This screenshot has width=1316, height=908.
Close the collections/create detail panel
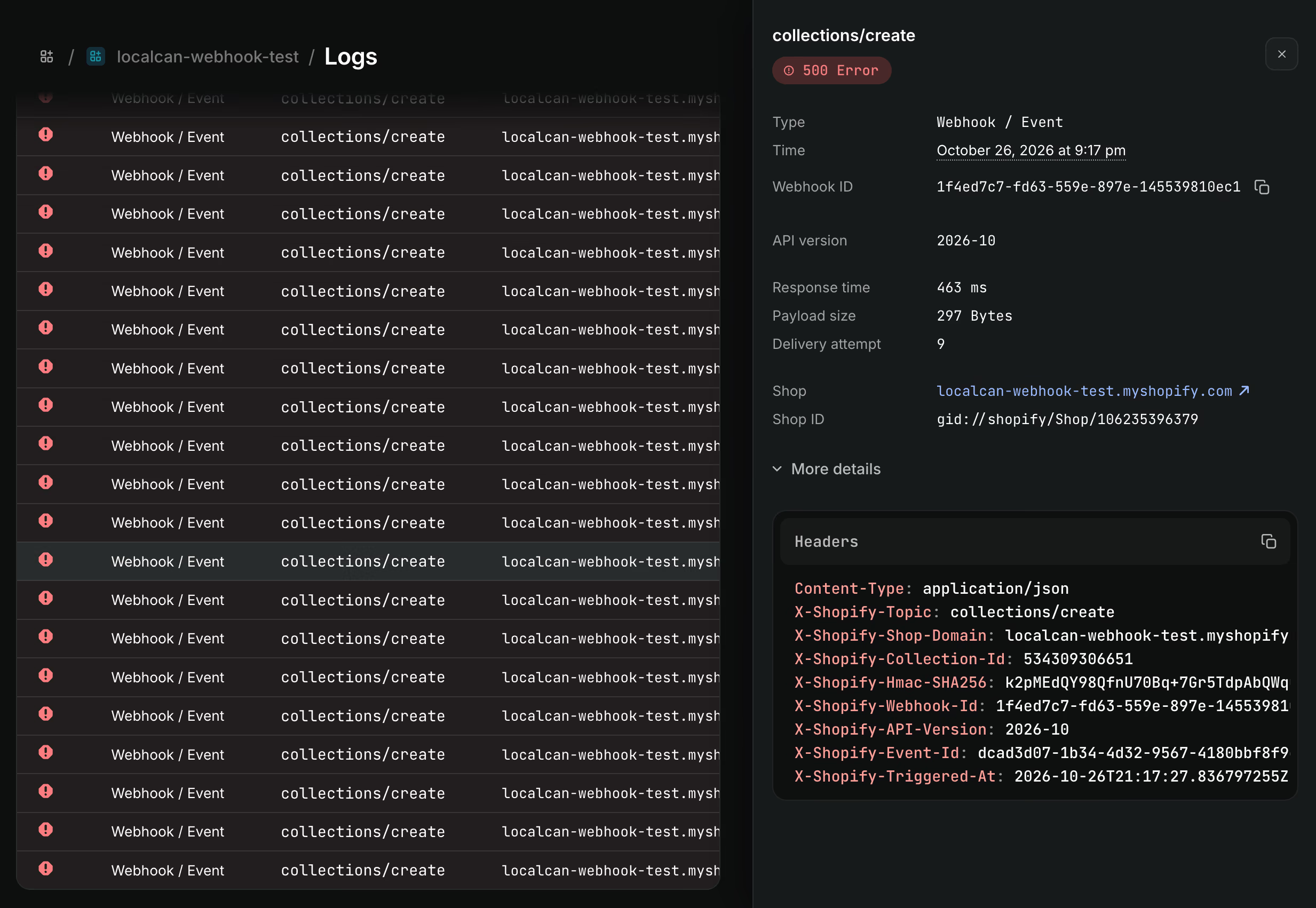click(x=1281, y=54)
